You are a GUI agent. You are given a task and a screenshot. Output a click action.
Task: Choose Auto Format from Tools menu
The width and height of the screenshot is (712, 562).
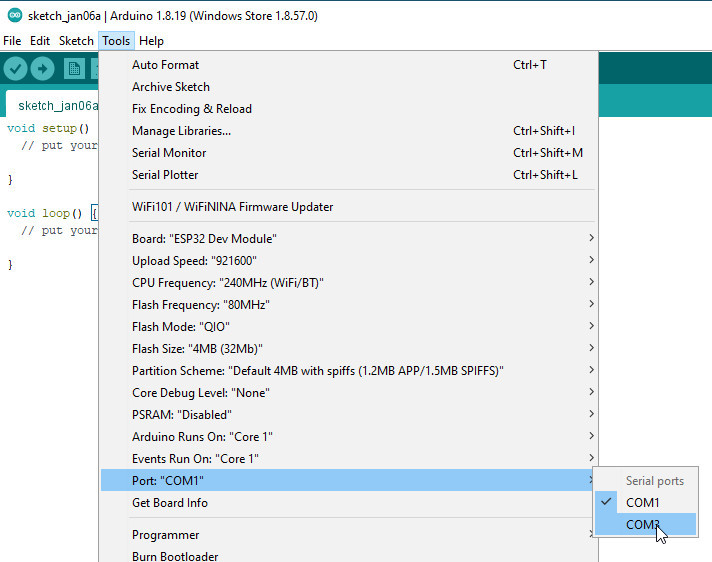click(348, 65)
